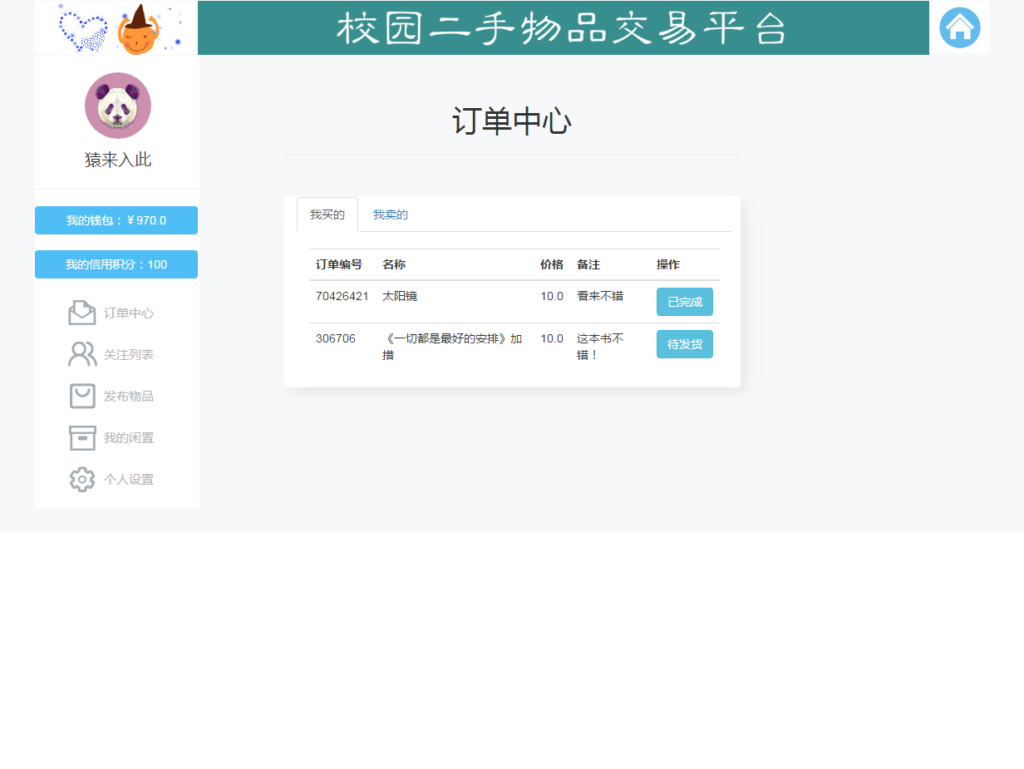Screen dimensions: 1024x769
Task: Select the 我买的 tab
Action: point(327,213)
